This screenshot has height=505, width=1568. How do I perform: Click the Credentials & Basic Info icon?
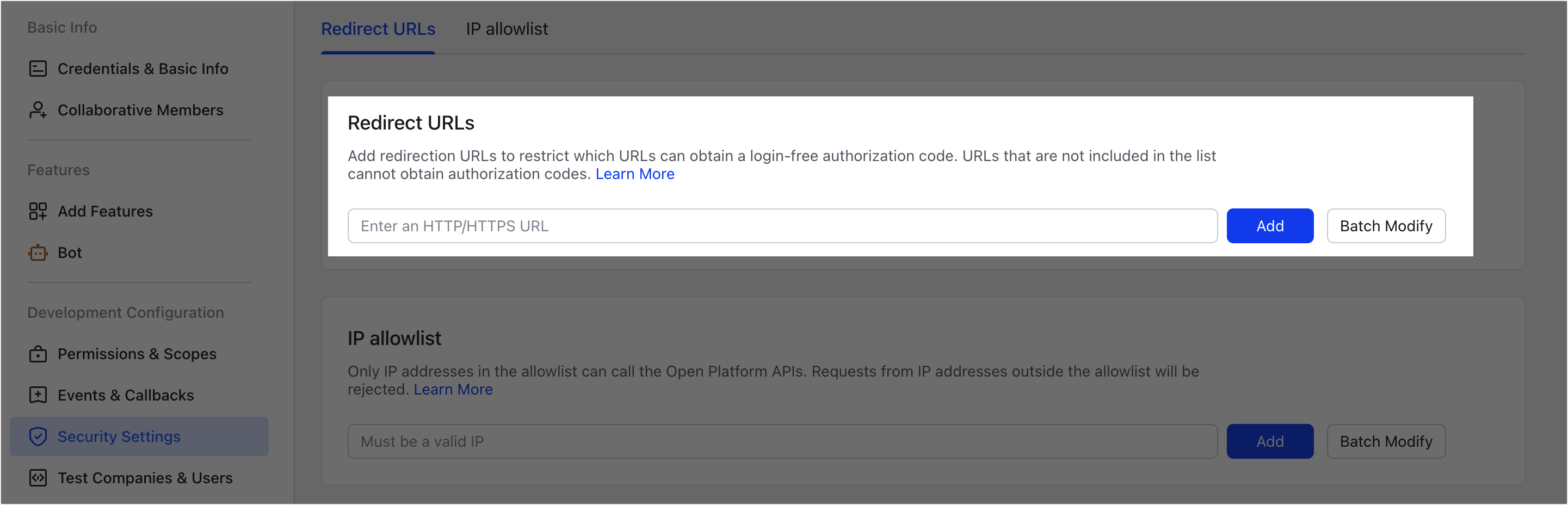pos(38,69)
